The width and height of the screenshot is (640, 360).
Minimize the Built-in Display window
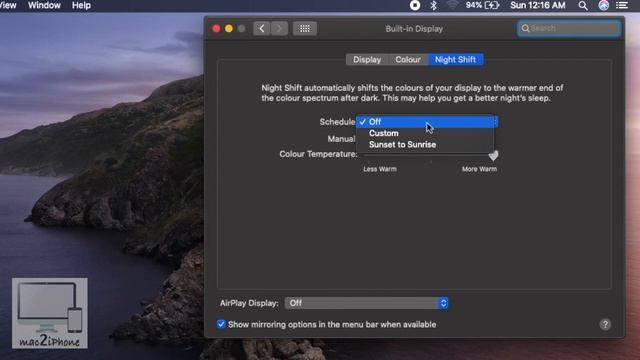pyautogui.click(x=229, y=29)
